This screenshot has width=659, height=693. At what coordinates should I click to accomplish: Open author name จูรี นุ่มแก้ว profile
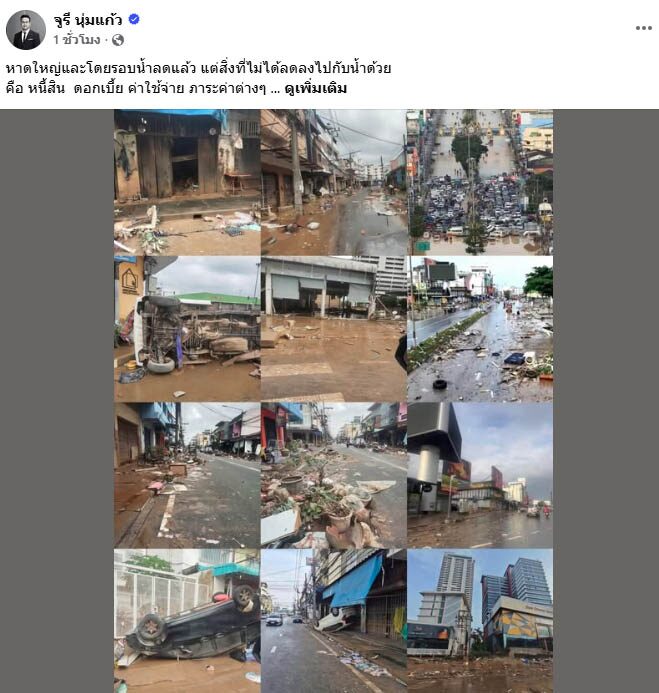point(88,19)
